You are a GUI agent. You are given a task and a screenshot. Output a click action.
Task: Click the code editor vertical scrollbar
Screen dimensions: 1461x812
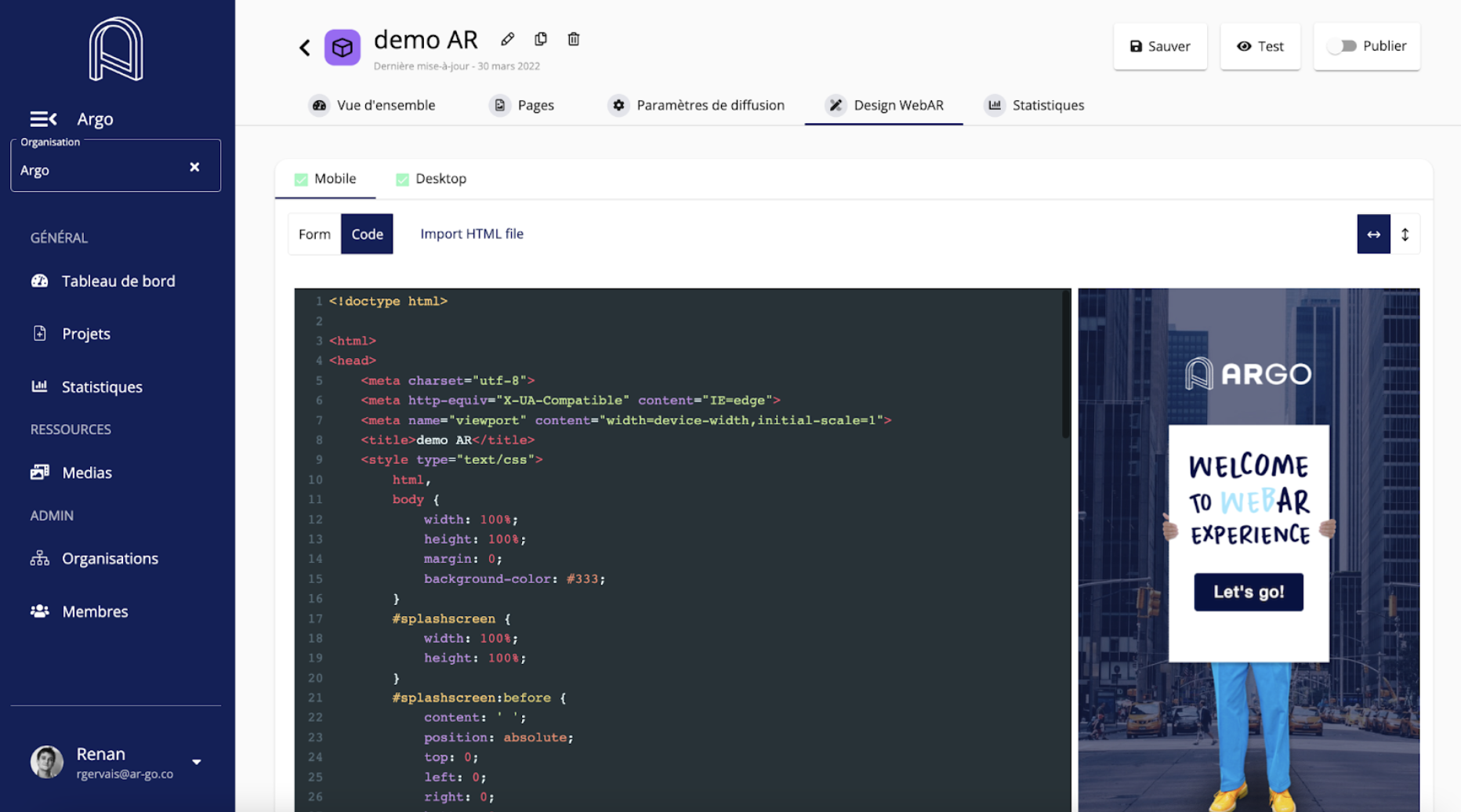[1066, 364]
